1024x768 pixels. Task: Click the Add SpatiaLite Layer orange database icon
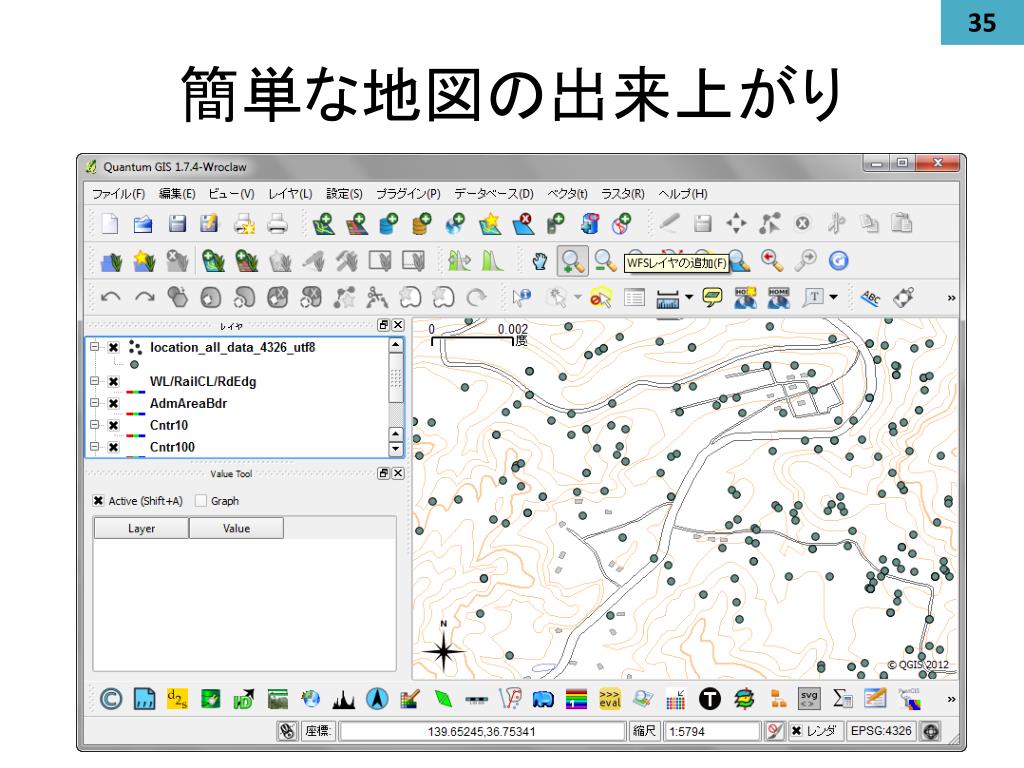(x=423, y=224)
